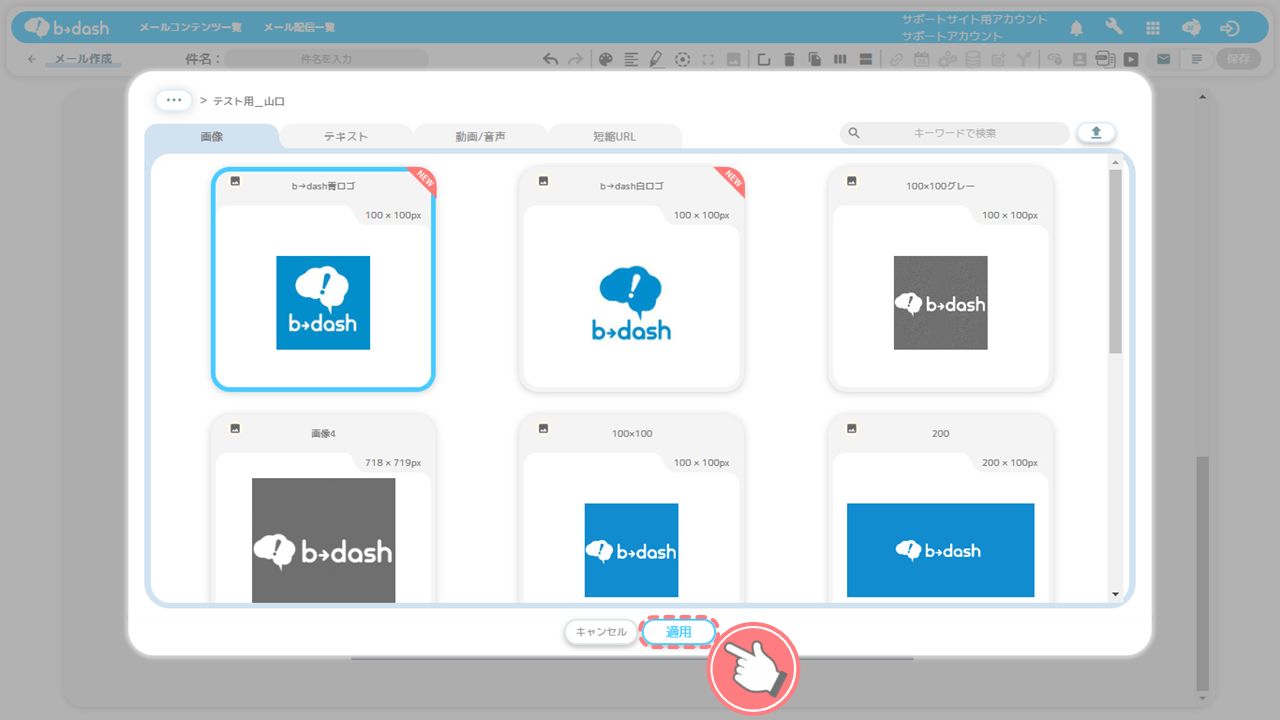Open the color palette toolbar icon
1280x720 pixels.
pos(605,59)
